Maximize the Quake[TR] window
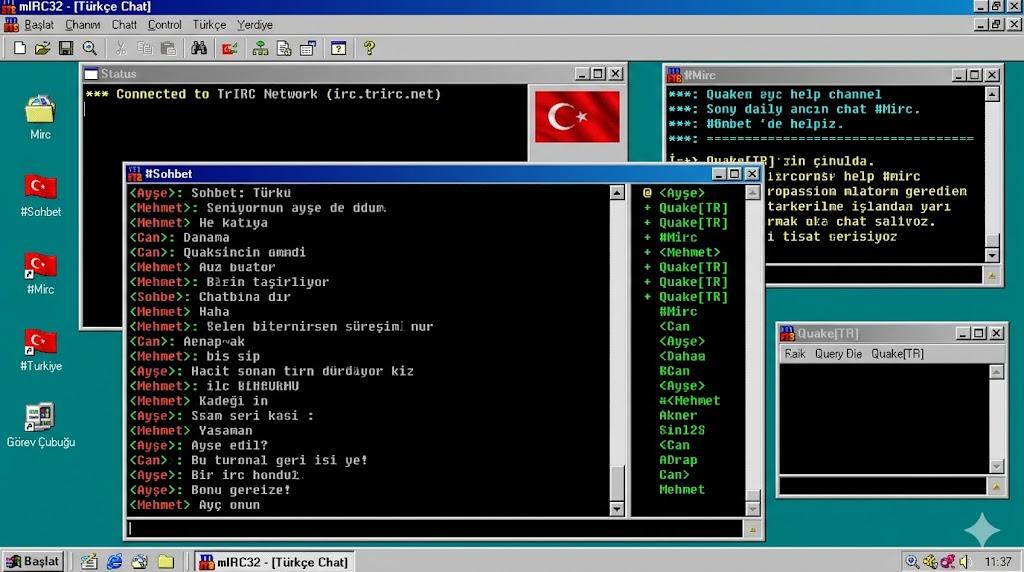This screenshot has width=1024, height=572. 979,333
